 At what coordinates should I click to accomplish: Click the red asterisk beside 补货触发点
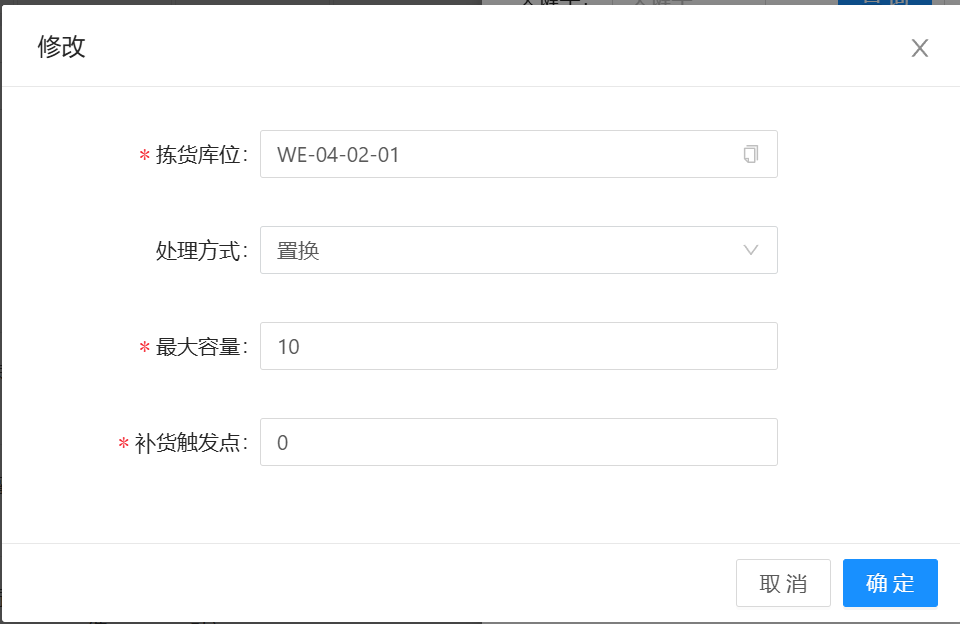tap(124, 444)
